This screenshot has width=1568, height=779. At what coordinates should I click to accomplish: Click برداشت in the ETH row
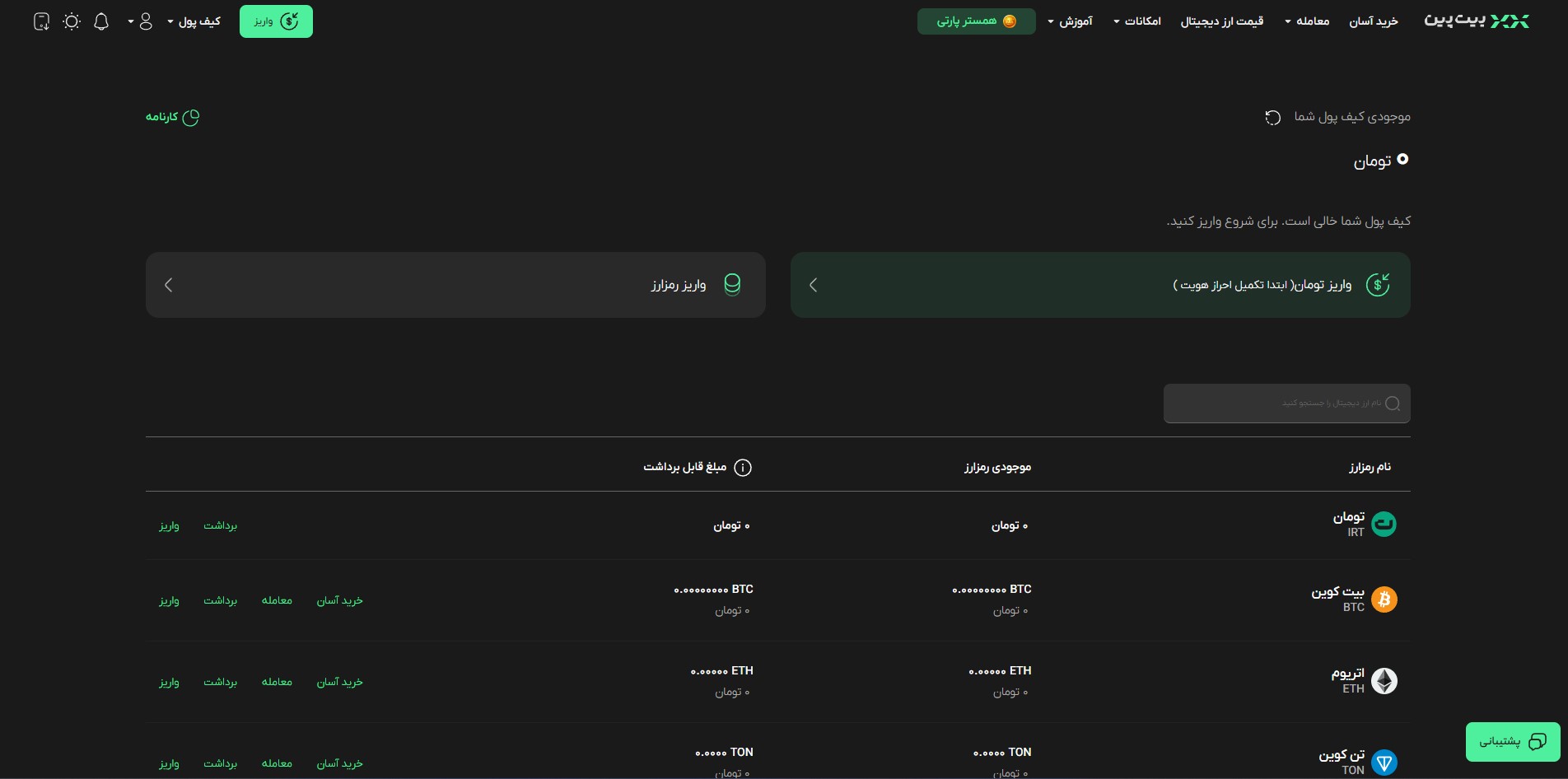[x=220, y=682]
